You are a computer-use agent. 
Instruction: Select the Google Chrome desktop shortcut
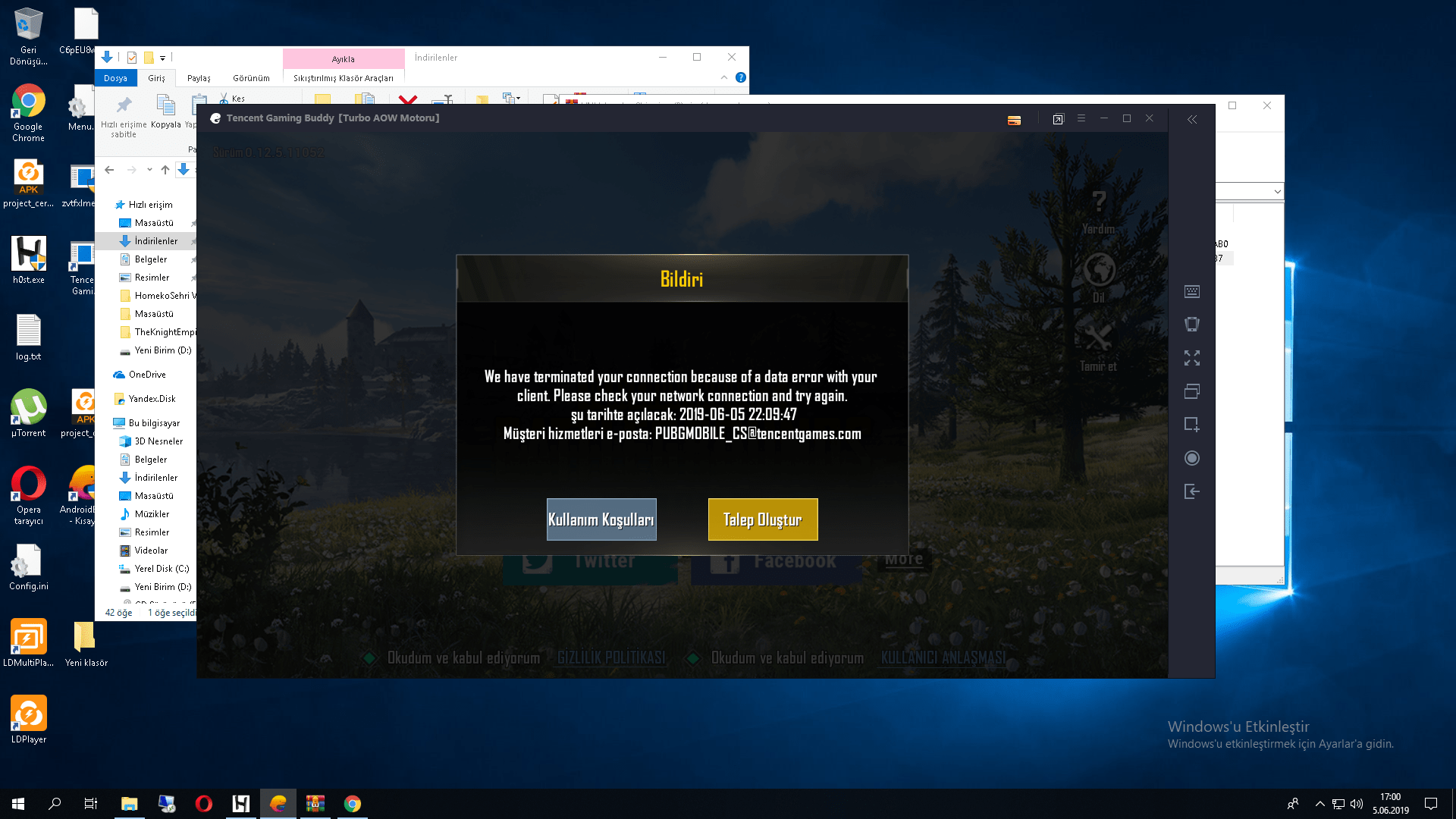[28, 113]
